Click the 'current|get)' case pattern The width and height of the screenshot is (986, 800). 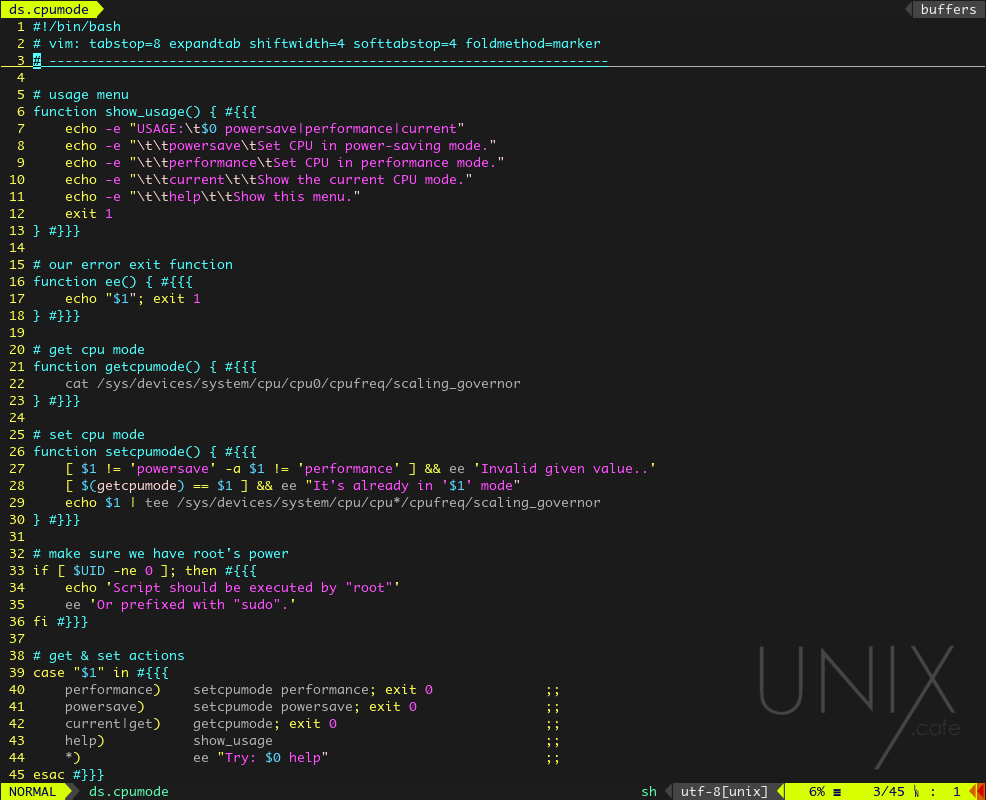(x=113, y=723)
